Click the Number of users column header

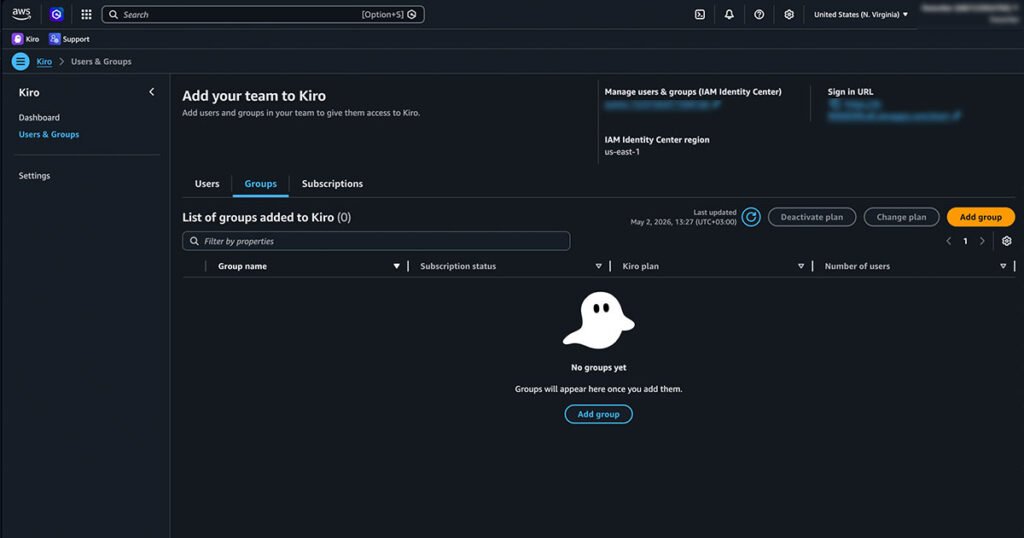pyautogui.click(x=857, y=266)
